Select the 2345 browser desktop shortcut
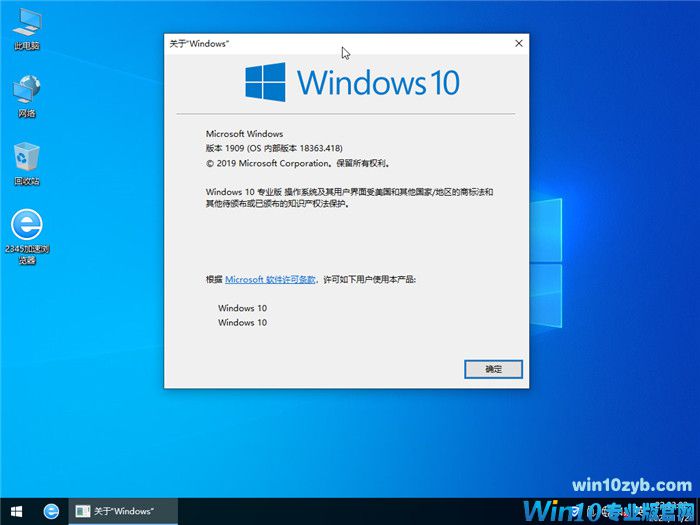Image resolution: width=700 pixels, height=525 pixels. click(x=27, y=237)
